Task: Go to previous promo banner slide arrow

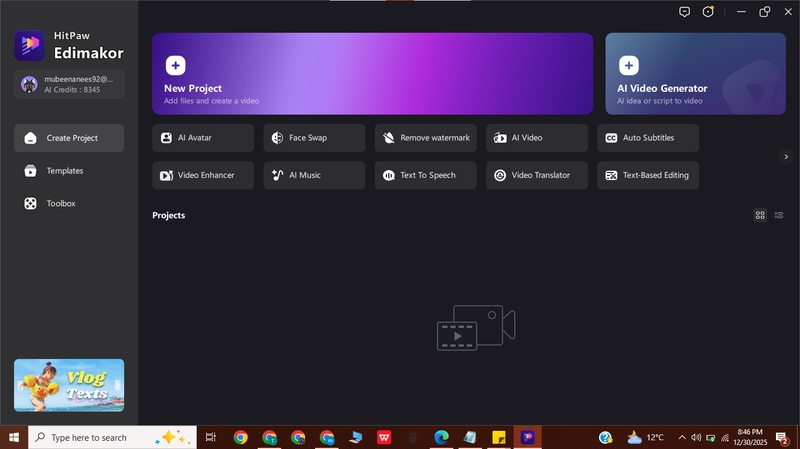Action: pos(20,385)
